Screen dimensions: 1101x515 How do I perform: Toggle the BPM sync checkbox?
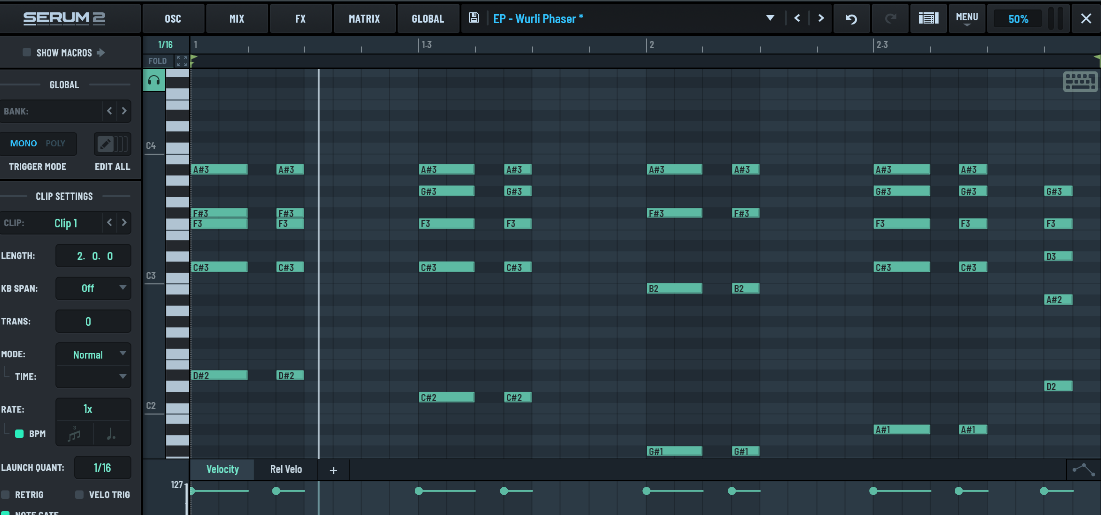pyautogui.click(x=20, y=434)
